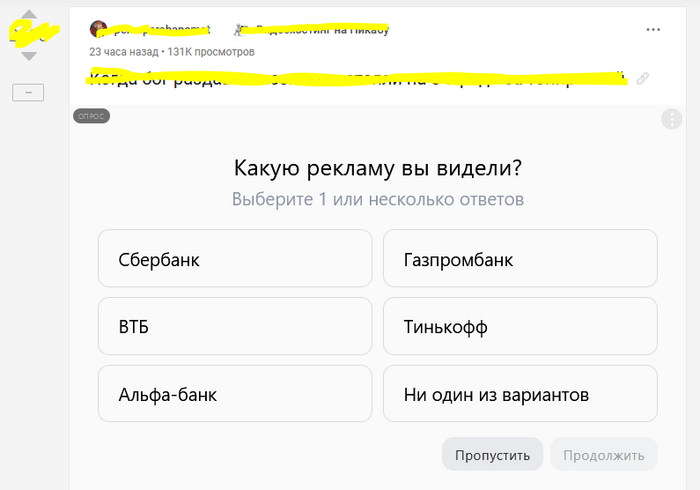The image size is (700, 490).
Task: Open the poll widget's vertical dots menu
Action: [671, 119]
